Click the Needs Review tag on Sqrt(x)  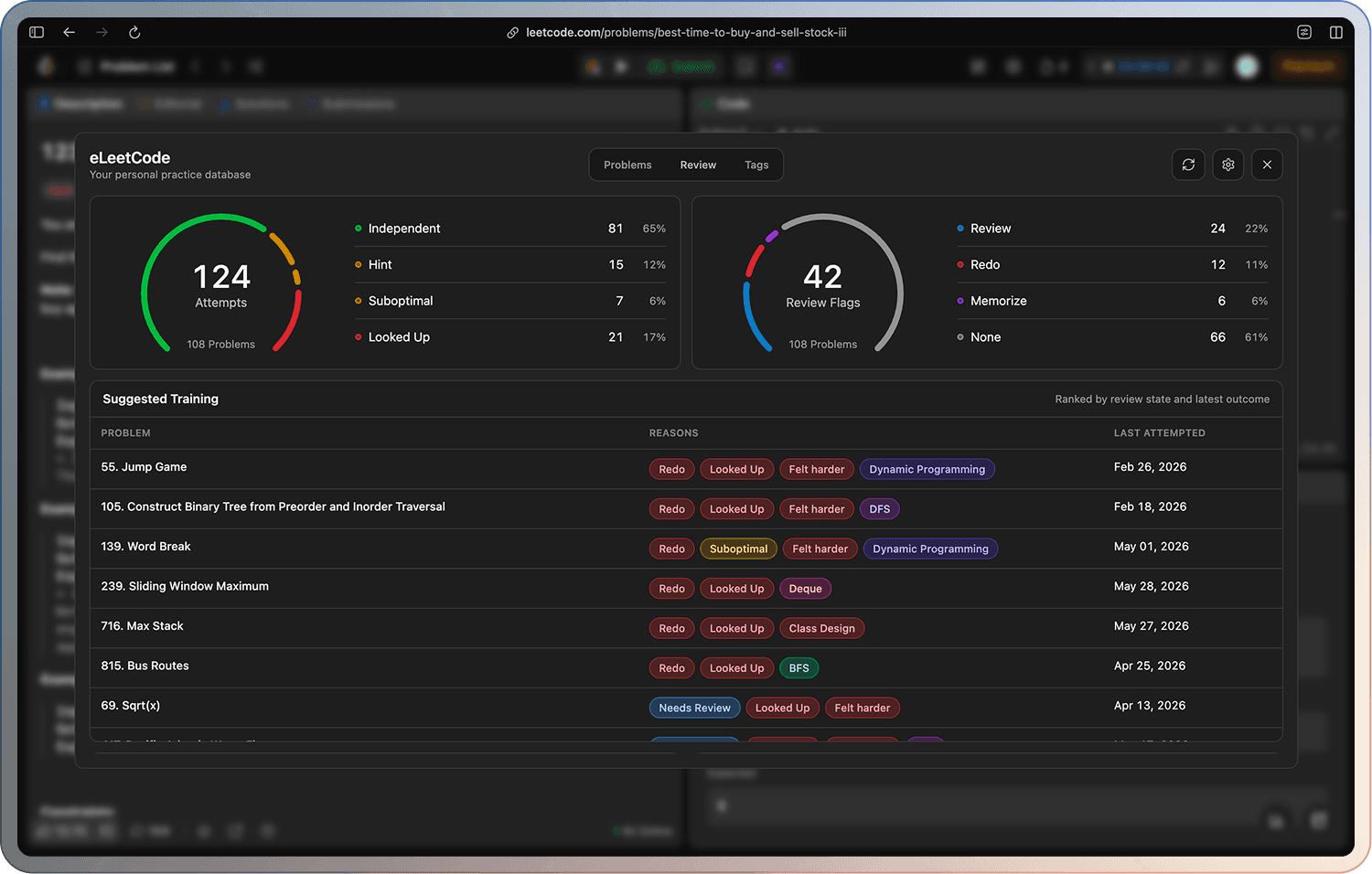click(694, 708)
